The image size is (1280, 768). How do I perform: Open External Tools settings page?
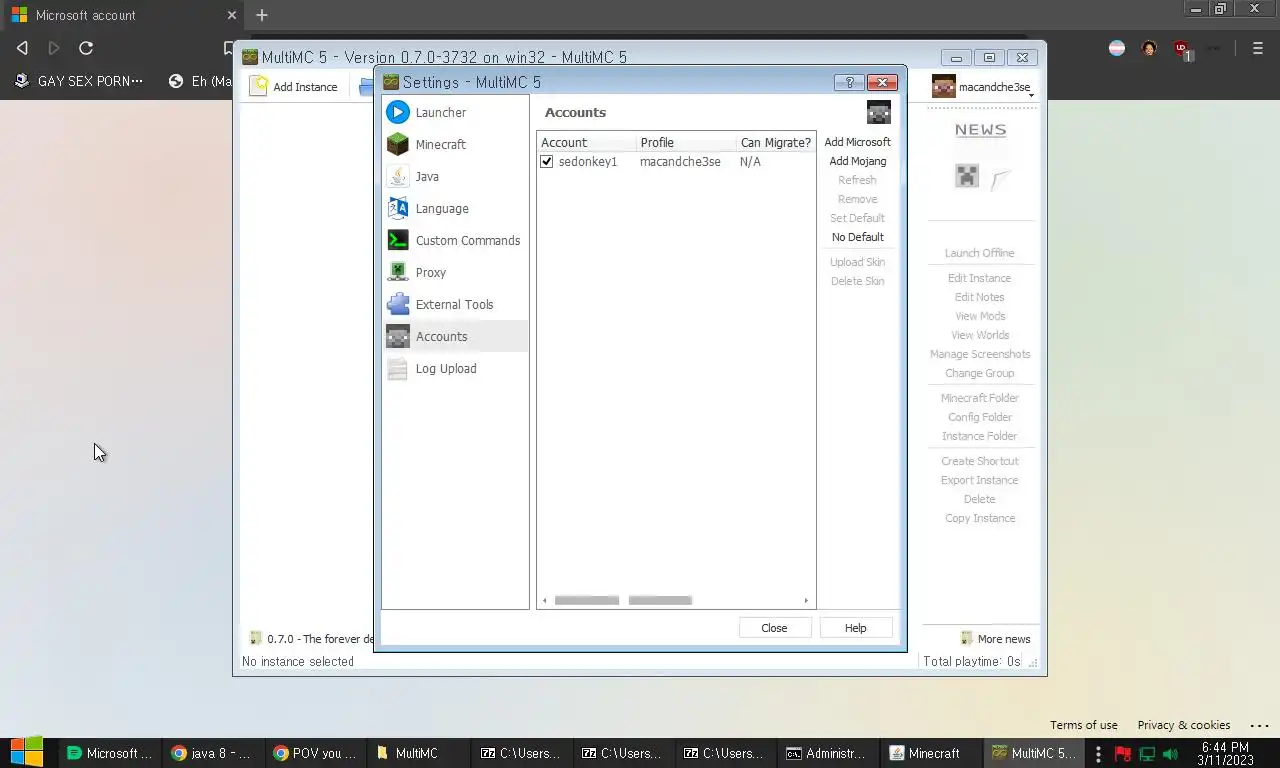[x=455, y=304]
